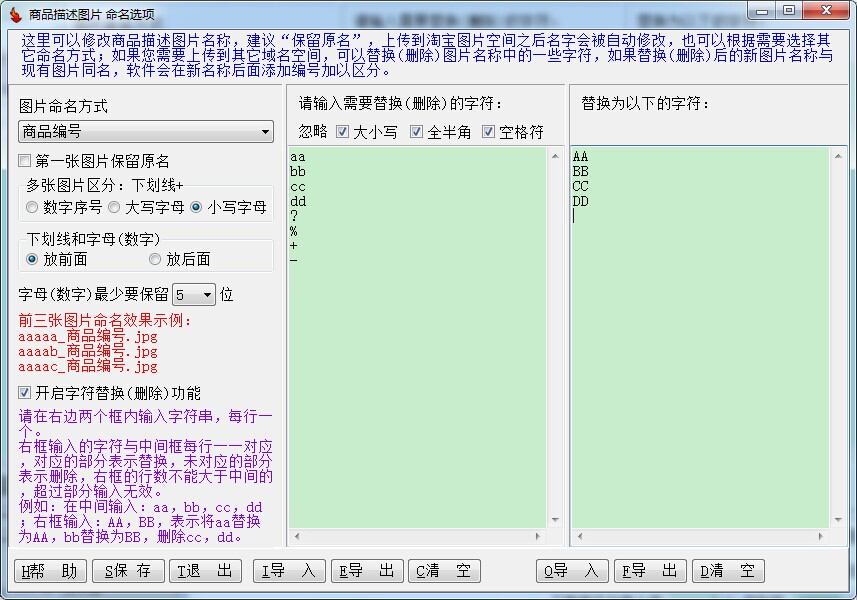The height and width of the screenshot is (600, 857).
Task: Select the 大写字母 radio option
Action: pyautogui.click(x=115, y=208)
